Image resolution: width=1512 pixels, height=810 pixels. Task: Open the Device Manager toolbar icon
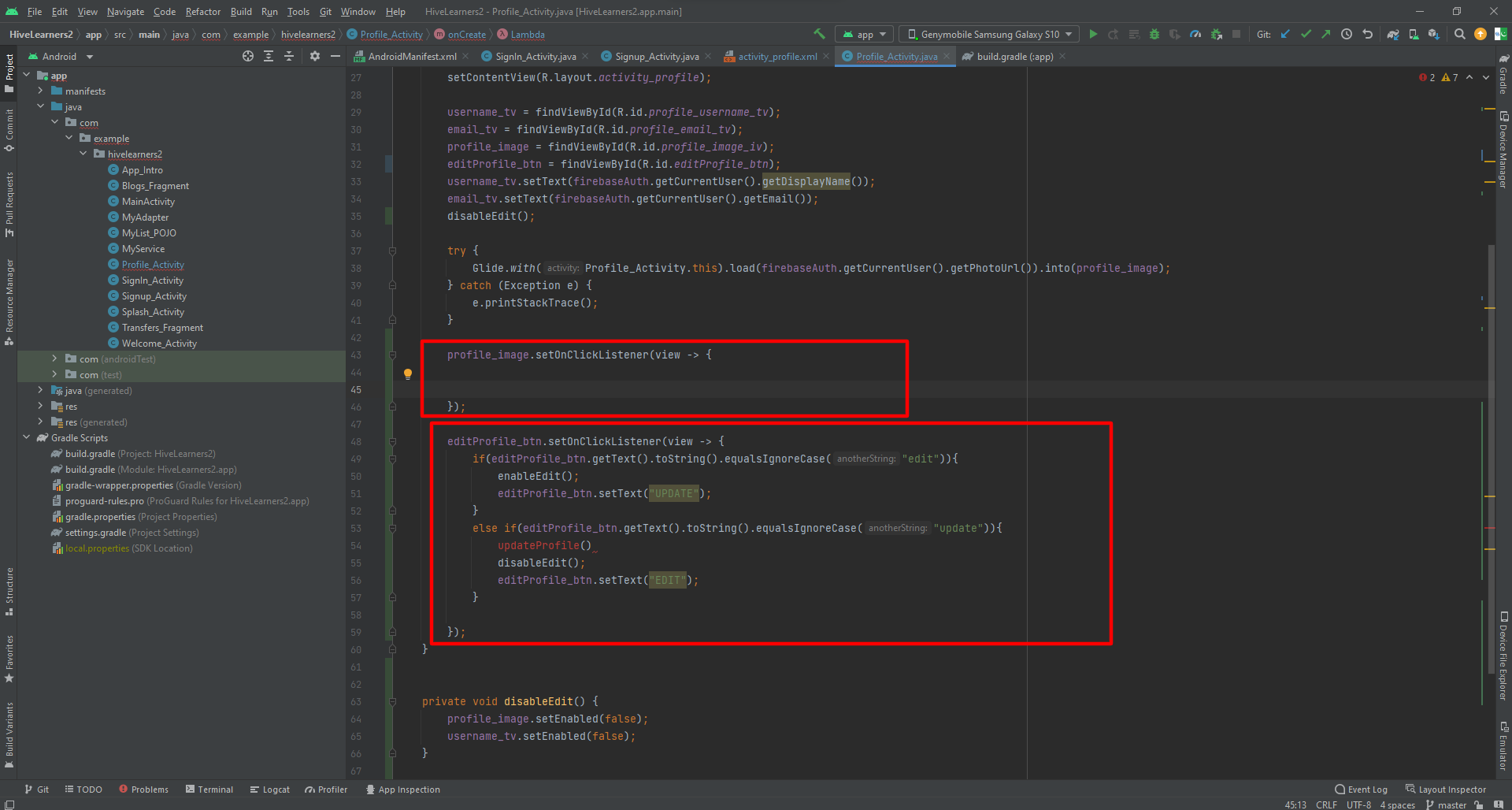[x=1414, y=34]
